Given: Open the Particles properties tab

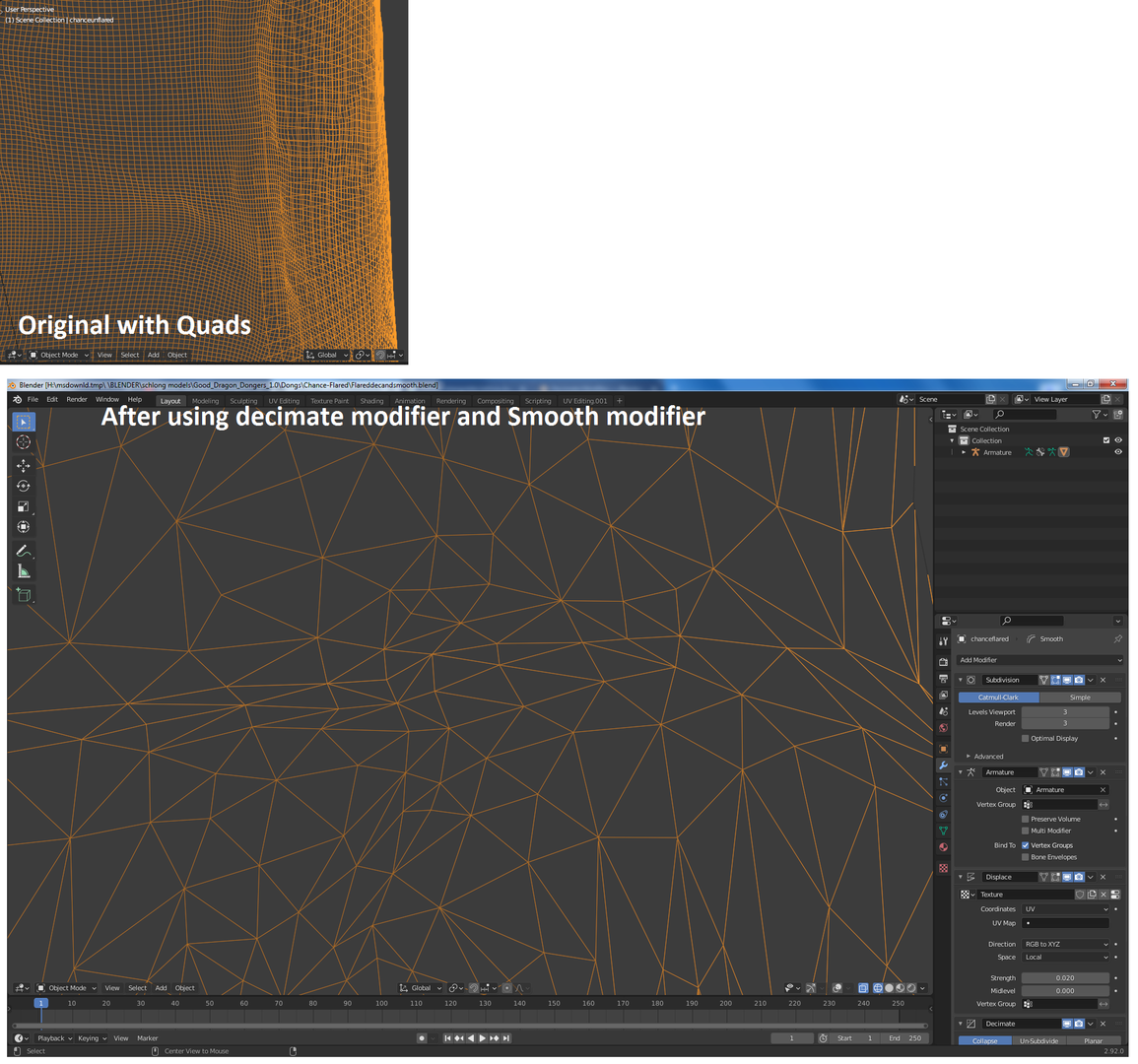Looking at the screenshot, I should (944, 781).
